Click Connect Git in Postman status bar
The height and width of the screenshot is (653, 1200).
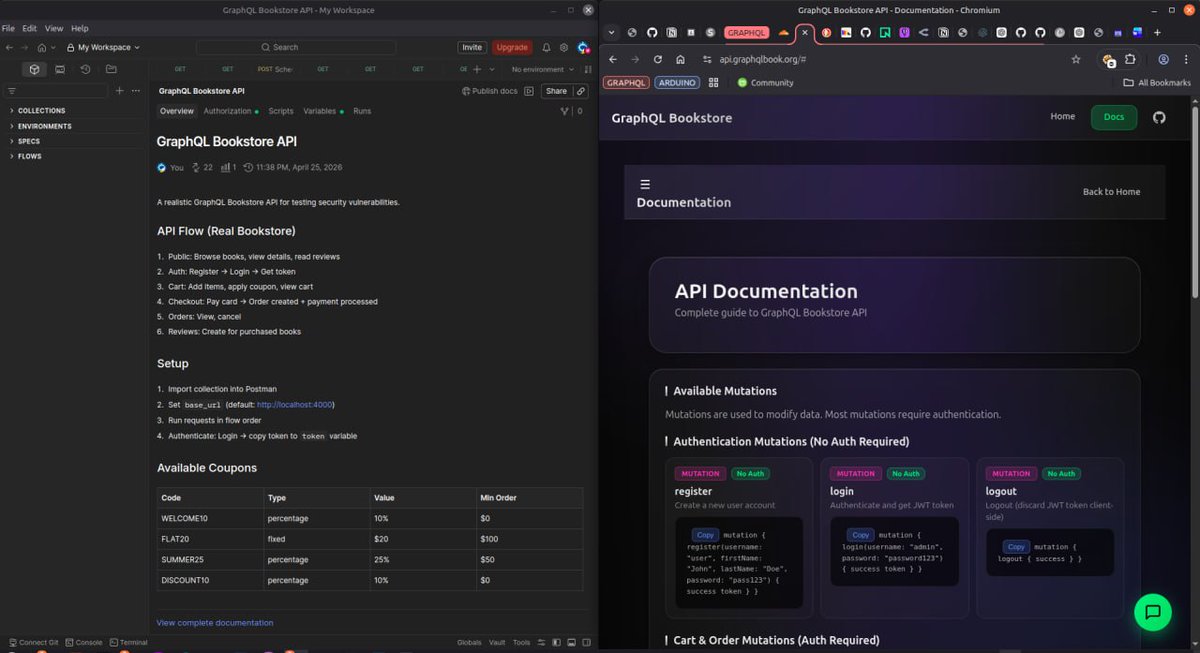coord(33,642)
